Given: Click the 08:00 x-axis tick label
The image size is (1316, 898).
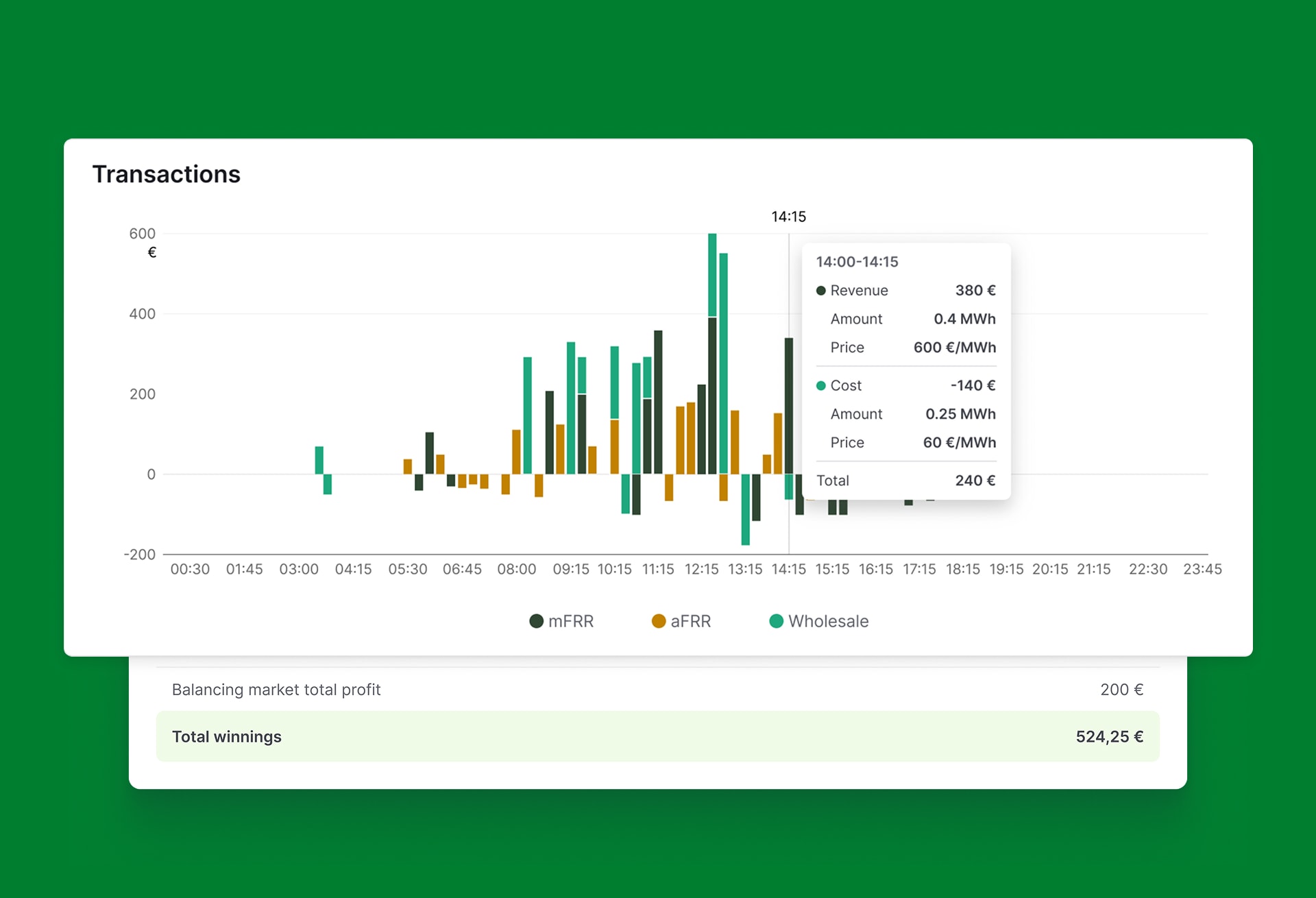Looking at the screenshot, I should pos(516,569).
